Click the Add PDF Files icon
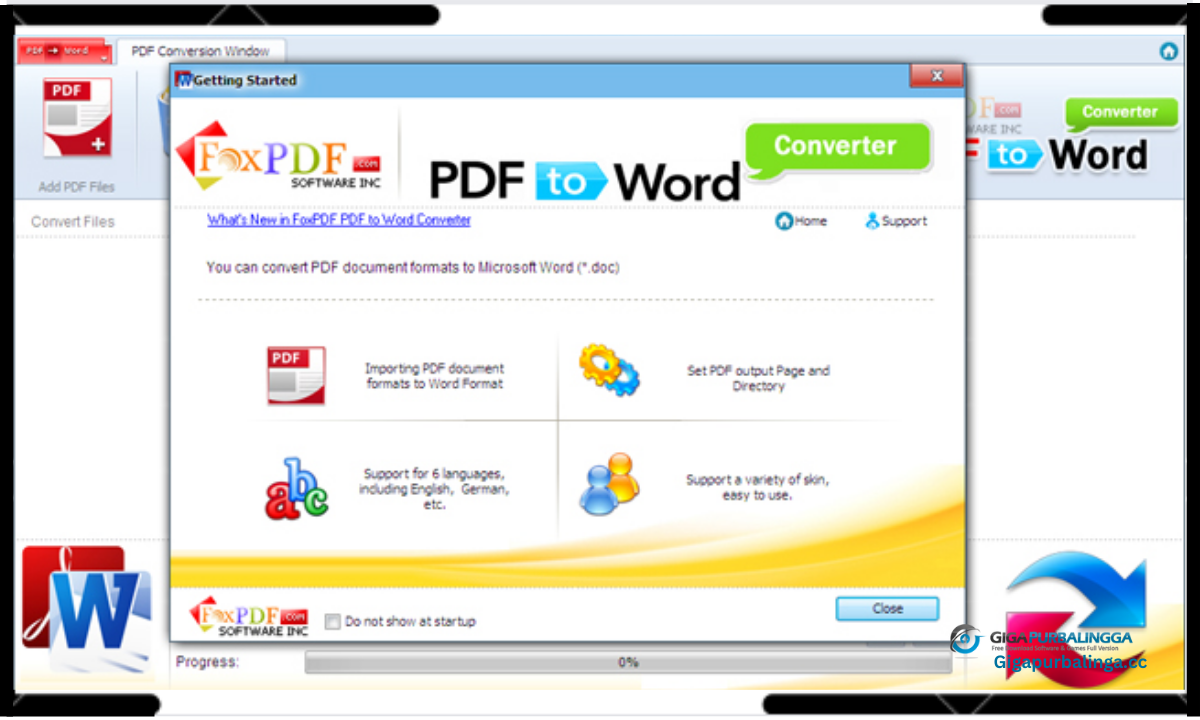Image resolution: width=1200 pixels, height=720 pixels. click(77, 117)
